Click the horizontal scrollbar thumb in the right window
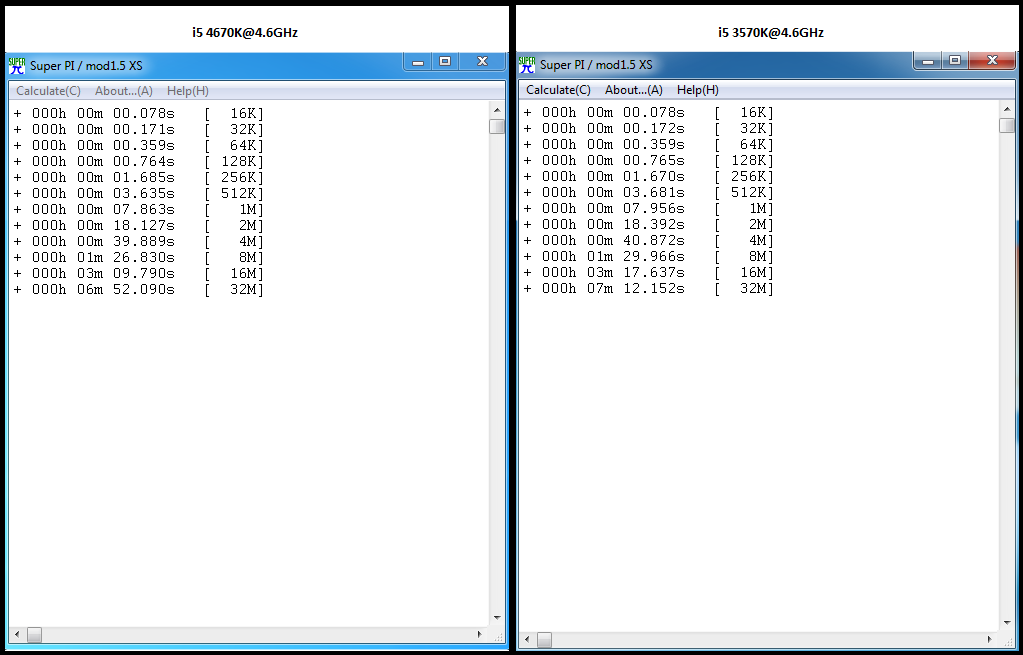 click(544, 639)
